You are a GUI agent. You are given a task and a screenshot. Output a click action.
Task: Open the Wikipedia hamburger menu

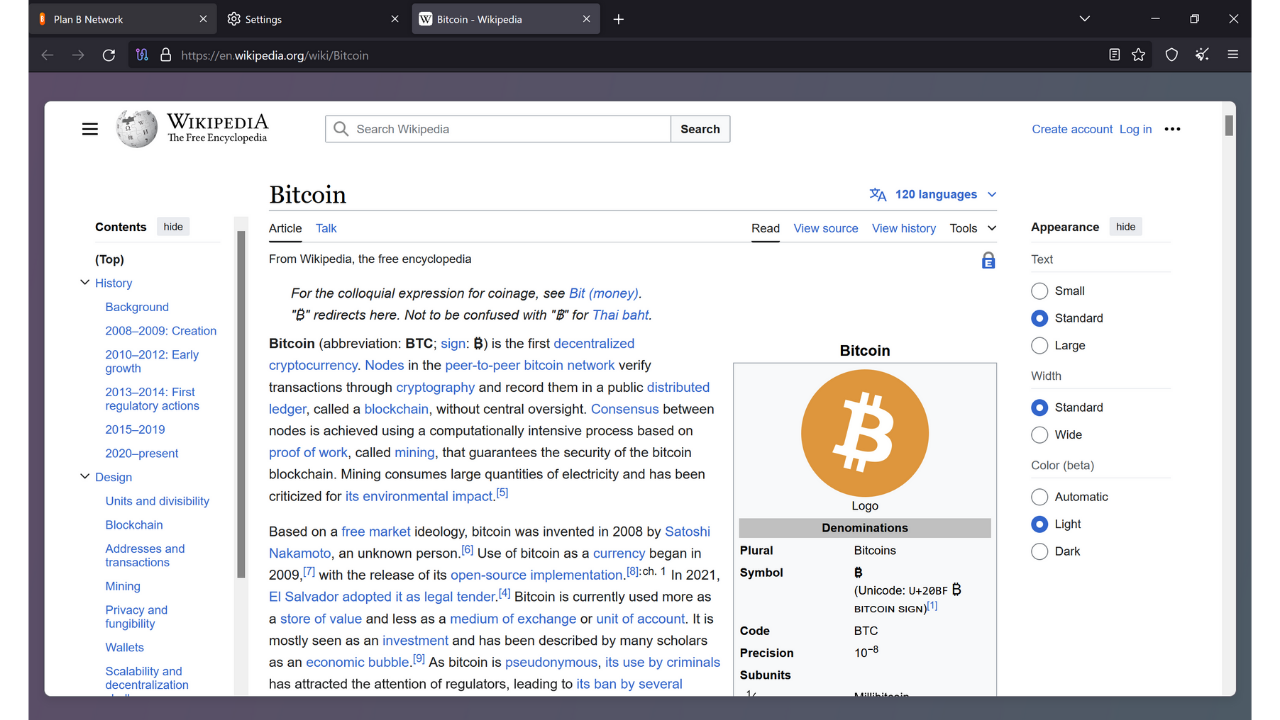click(89, 128)
